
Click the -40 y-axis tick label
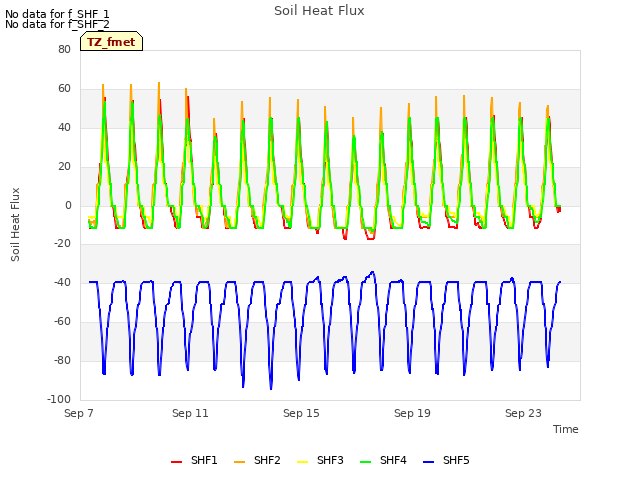click(x=62, y=282)
